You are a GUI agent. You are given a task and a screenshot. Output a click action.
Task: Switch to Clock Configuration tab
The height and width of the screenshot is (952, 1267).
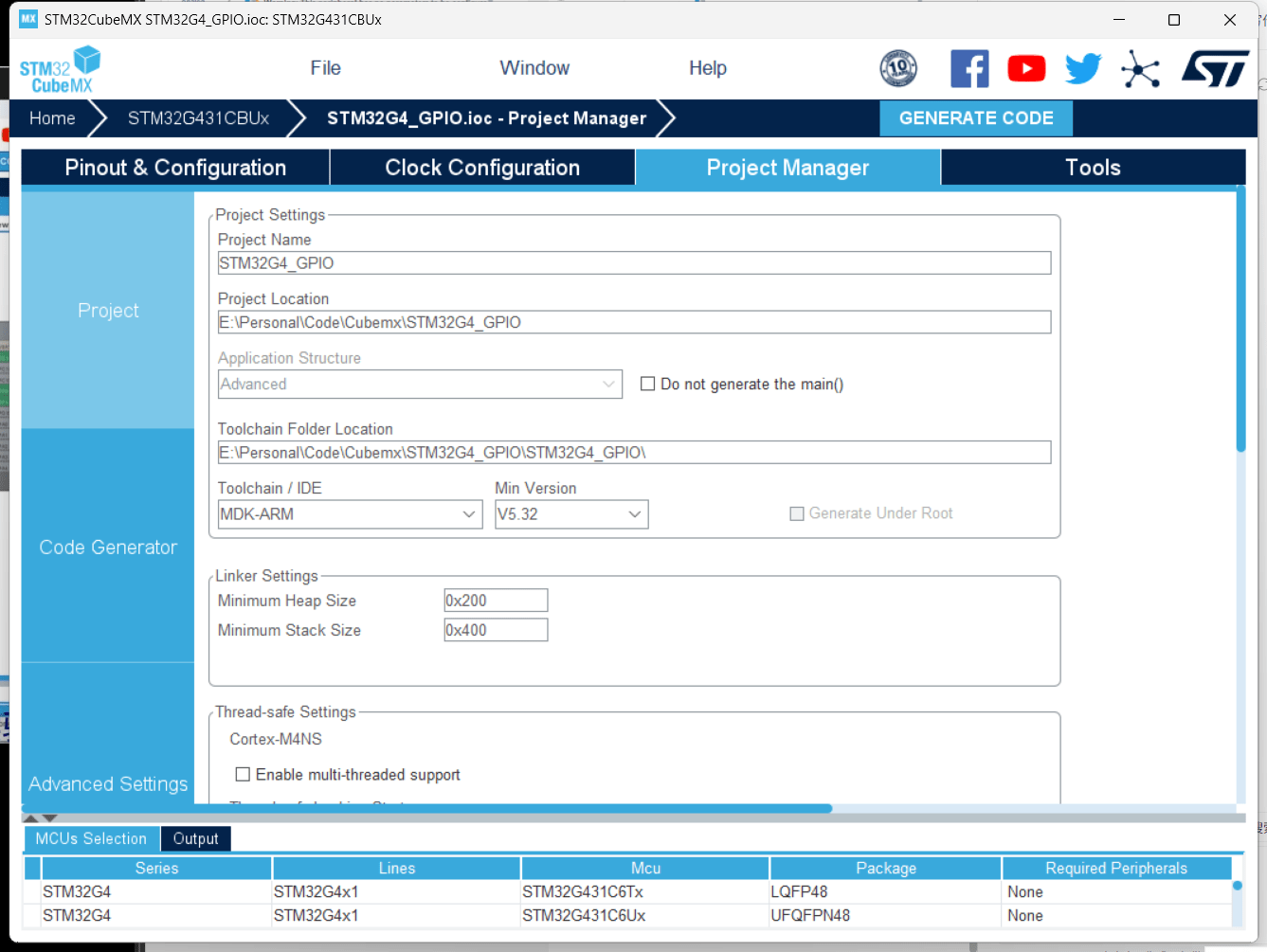[x=481, y=168]
